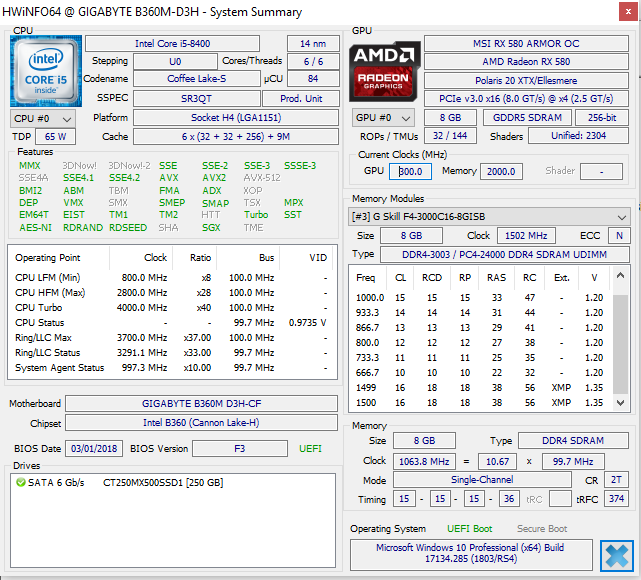Click the BIOS Version F3 field
This screenshot has width=641, height=580.
point(240,448)
